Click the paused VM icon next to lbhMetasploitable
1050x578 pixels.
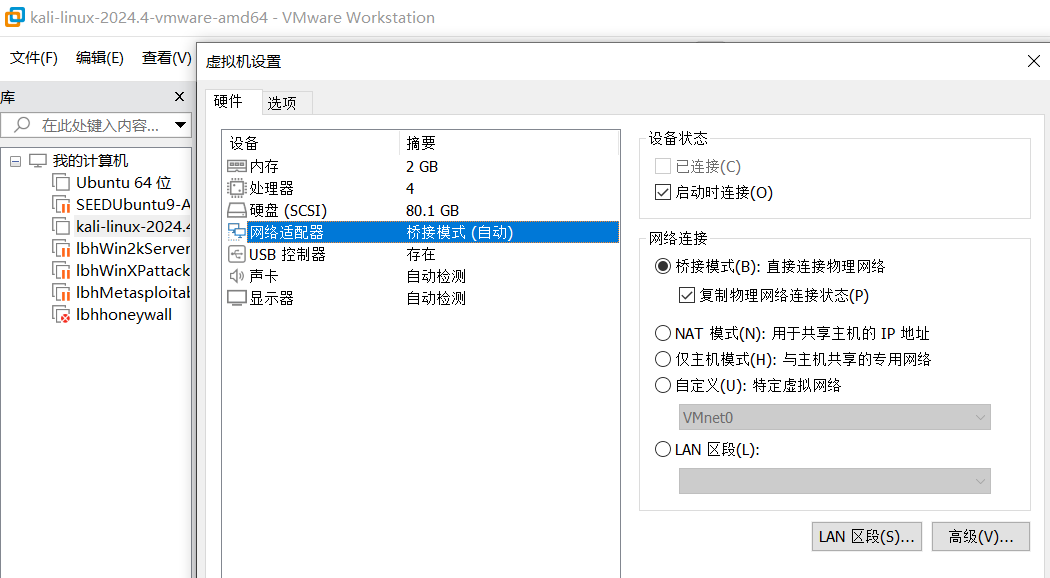pos(61,293)
